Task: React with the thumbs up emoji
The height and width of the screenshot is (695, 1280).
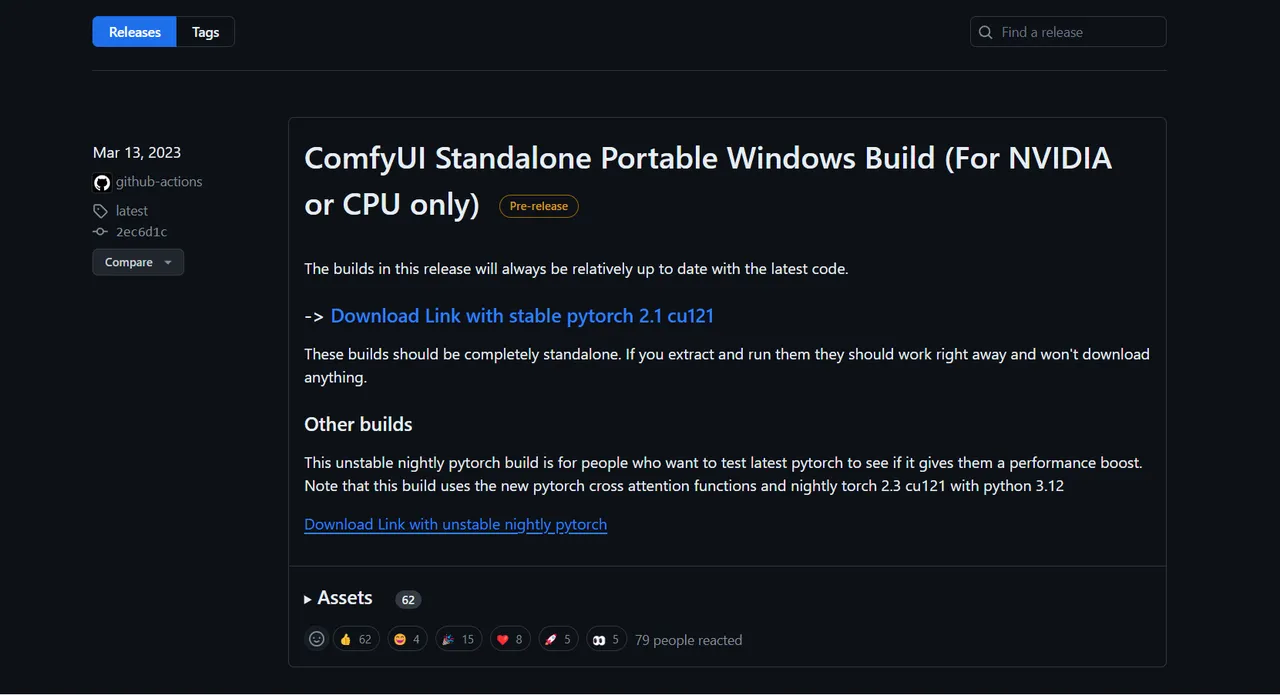Action: [x=355, y=639]
